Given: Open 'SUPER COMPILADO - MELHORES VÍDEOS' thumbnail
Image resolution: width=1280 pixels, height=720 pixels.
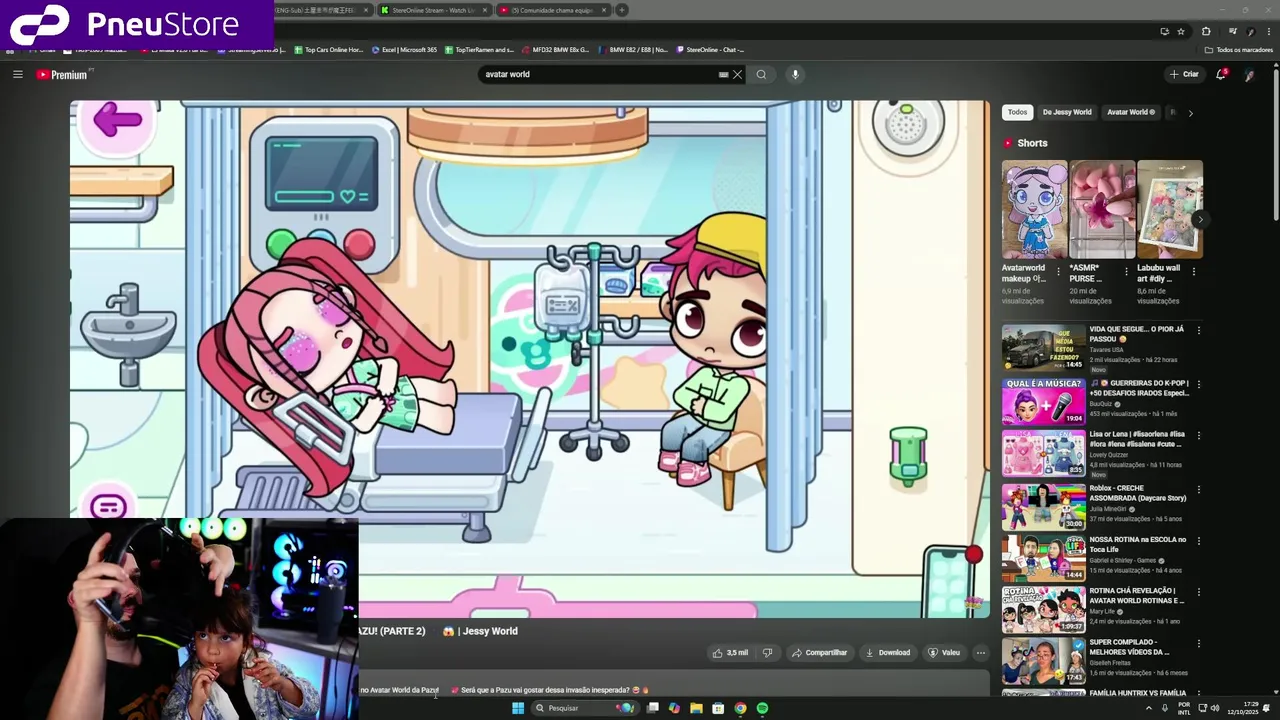Looking at the screenshot, I should pos(1043,661).
